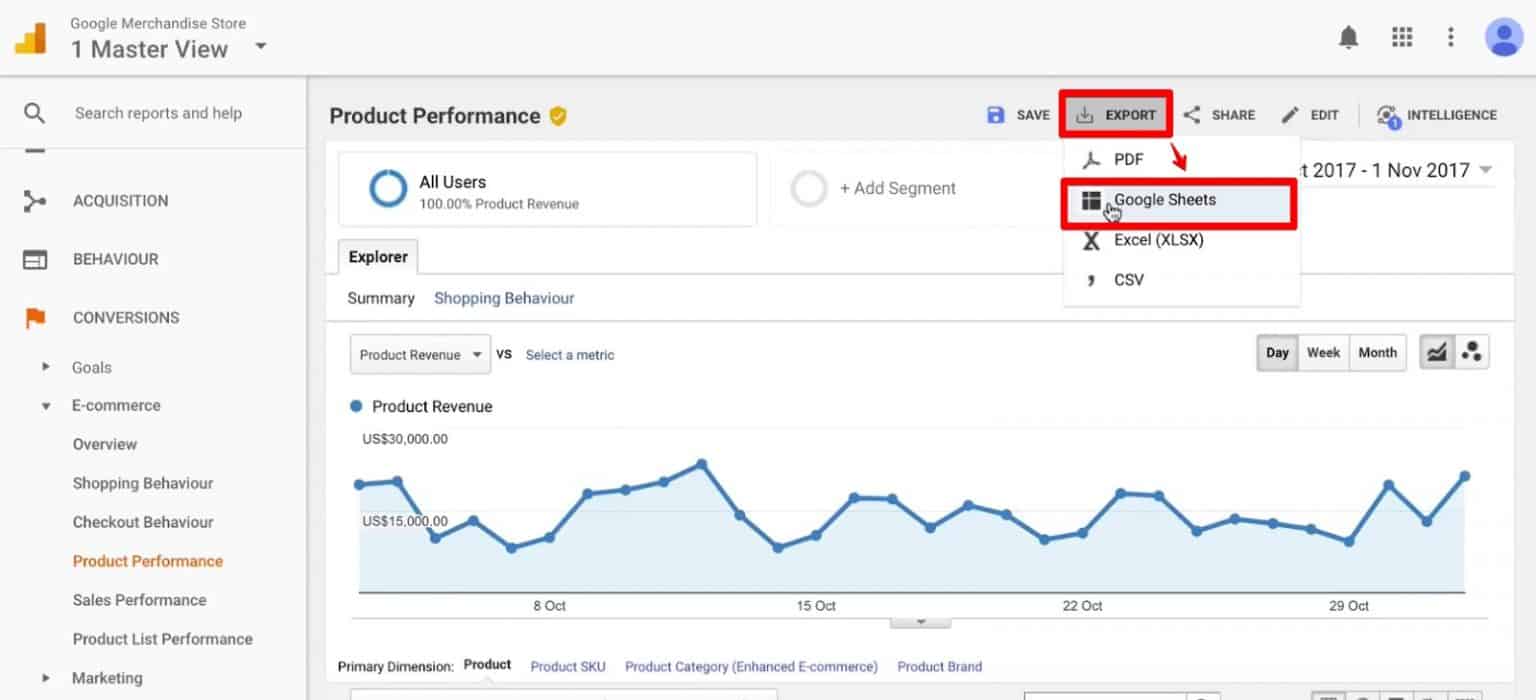Image resolution: width=1536 pixels, height=700 pixels.
Task: Switch to line chart view icon
Action: point(1437,353)
